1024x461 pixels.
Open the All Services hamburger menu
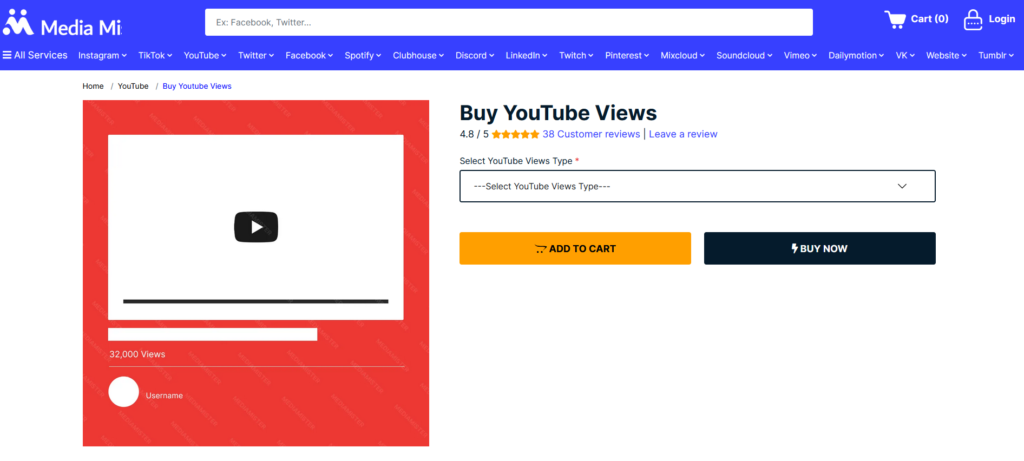(x=35, y=56)
